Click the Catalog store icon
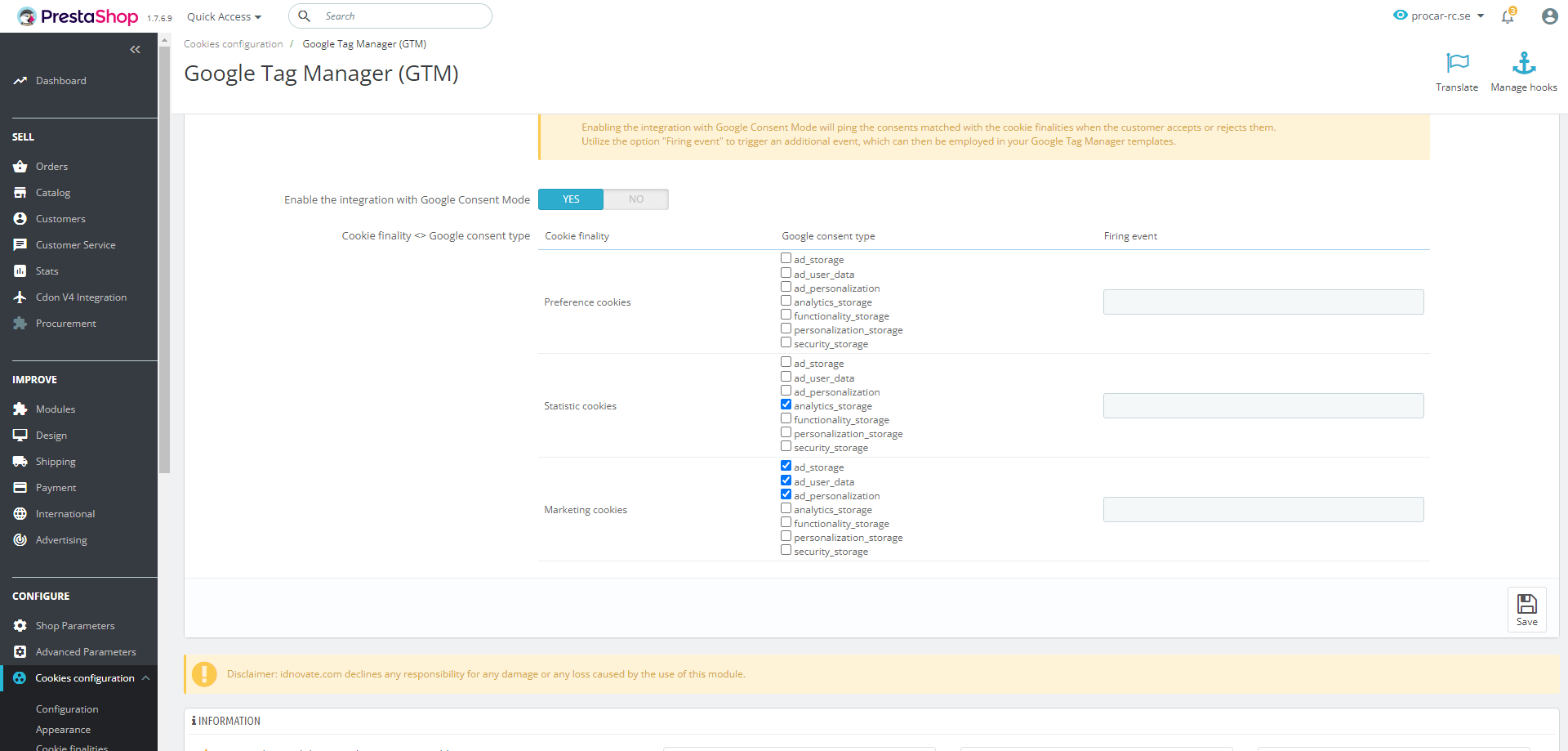 click(20, 193)
